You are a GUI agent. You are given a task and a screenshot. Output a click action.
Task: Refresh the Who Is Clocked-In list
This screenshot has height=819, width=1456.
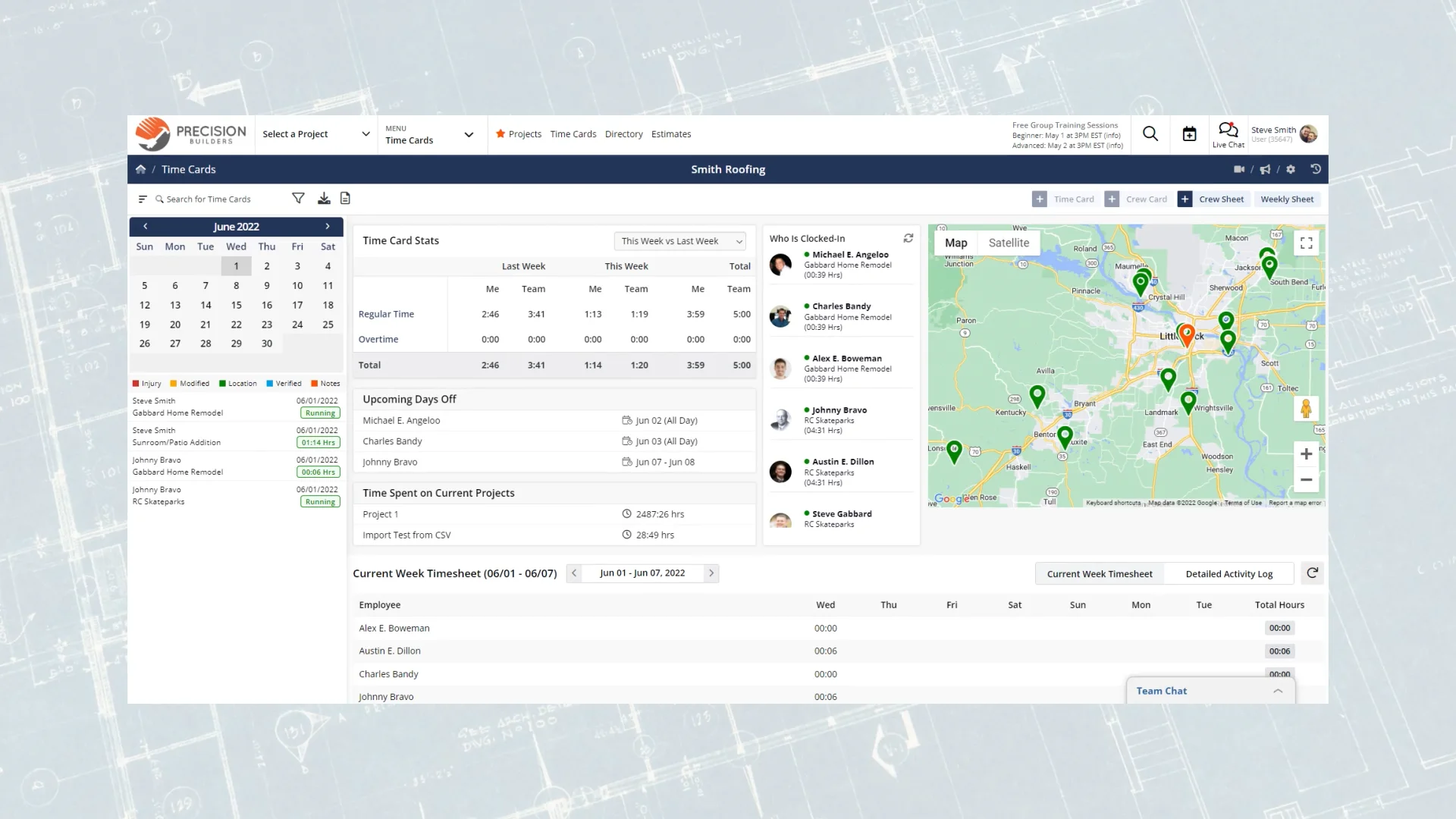(908, 238)
